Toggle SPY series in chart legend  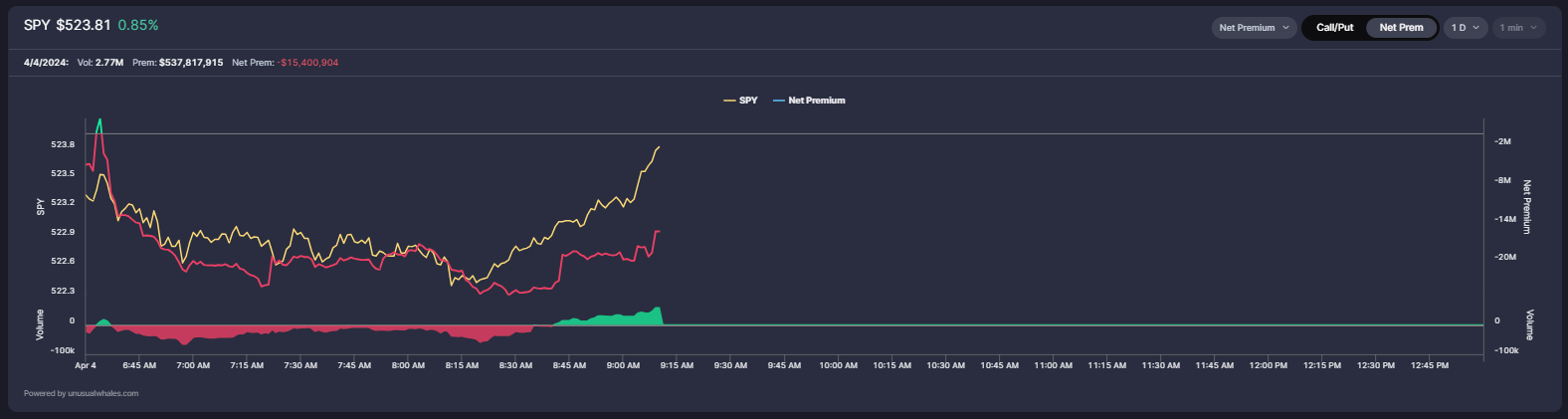pos(740,101)
